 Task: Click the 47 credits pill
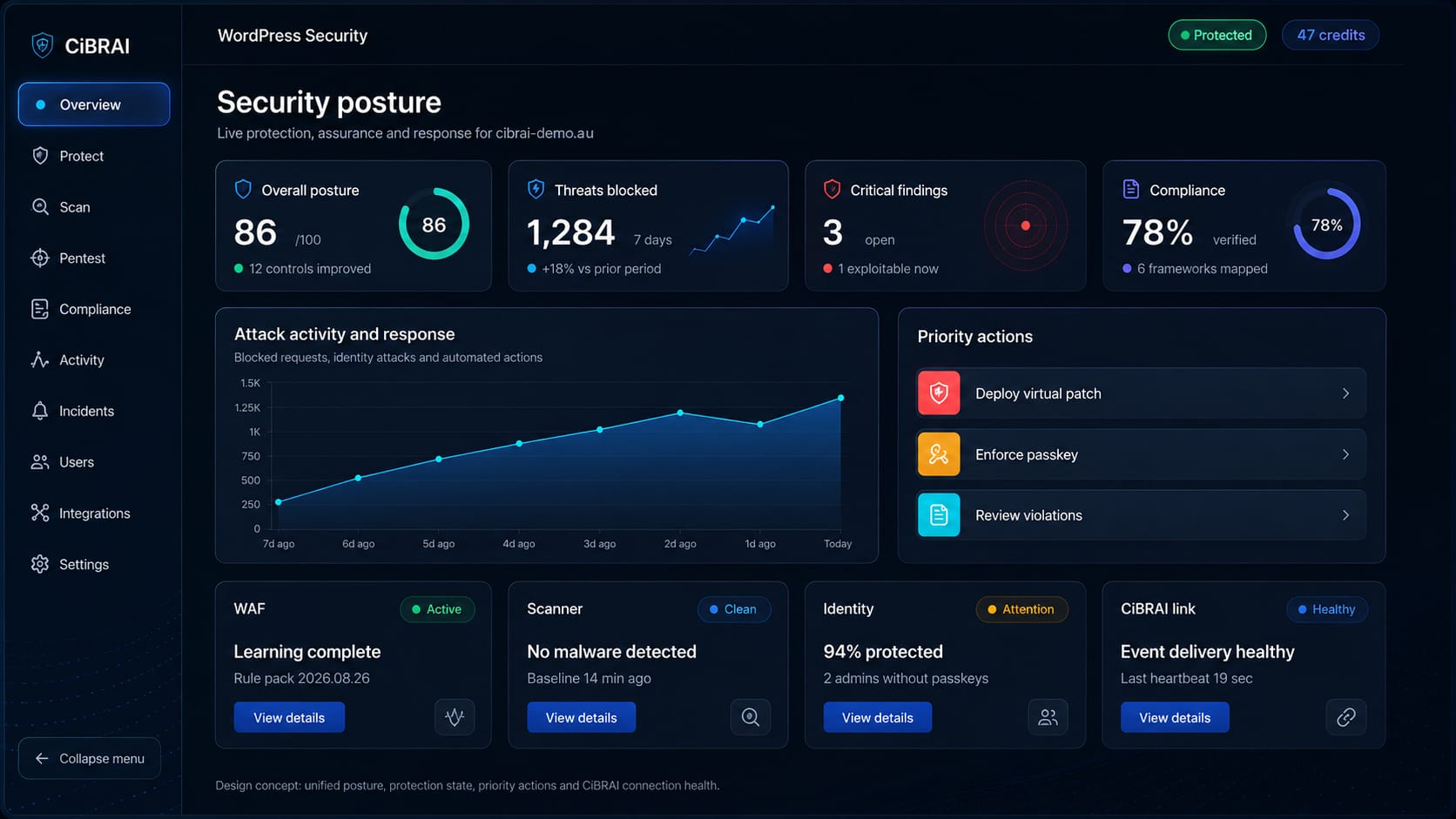[x=1331, y=35]
